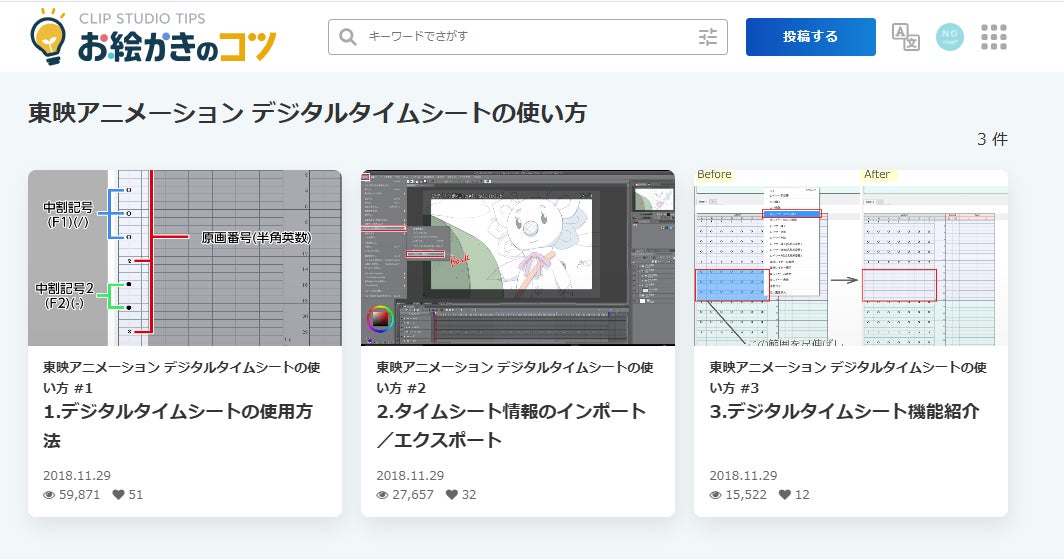Click the 2018.11.29 date on card #2
Viewport: 1064px width, 559px height.
point(410,476)
